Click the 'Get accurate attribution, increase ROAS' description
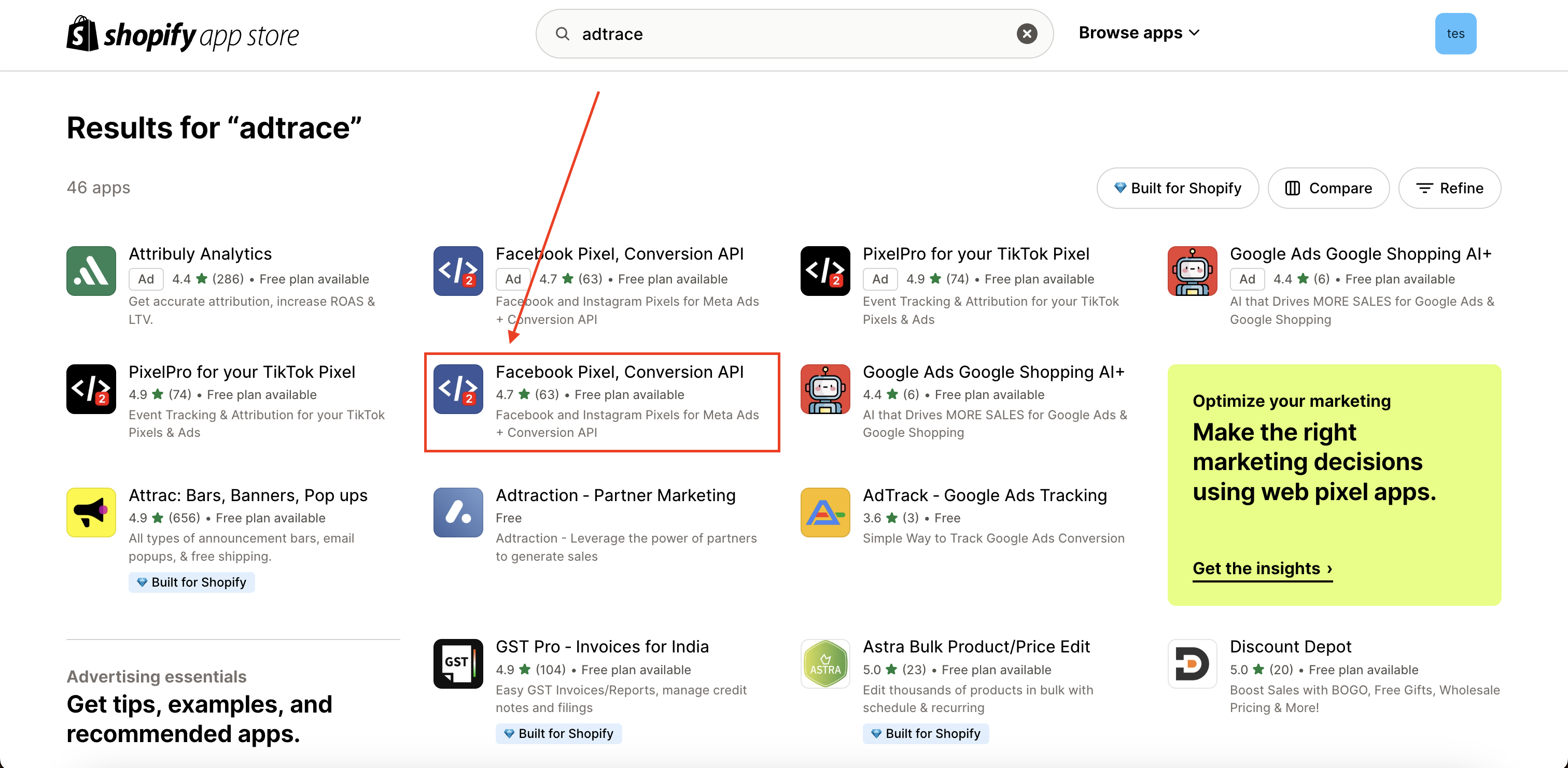Viewport: 1568px width, 768px height. pyautogui.click(x=251, y=310)
